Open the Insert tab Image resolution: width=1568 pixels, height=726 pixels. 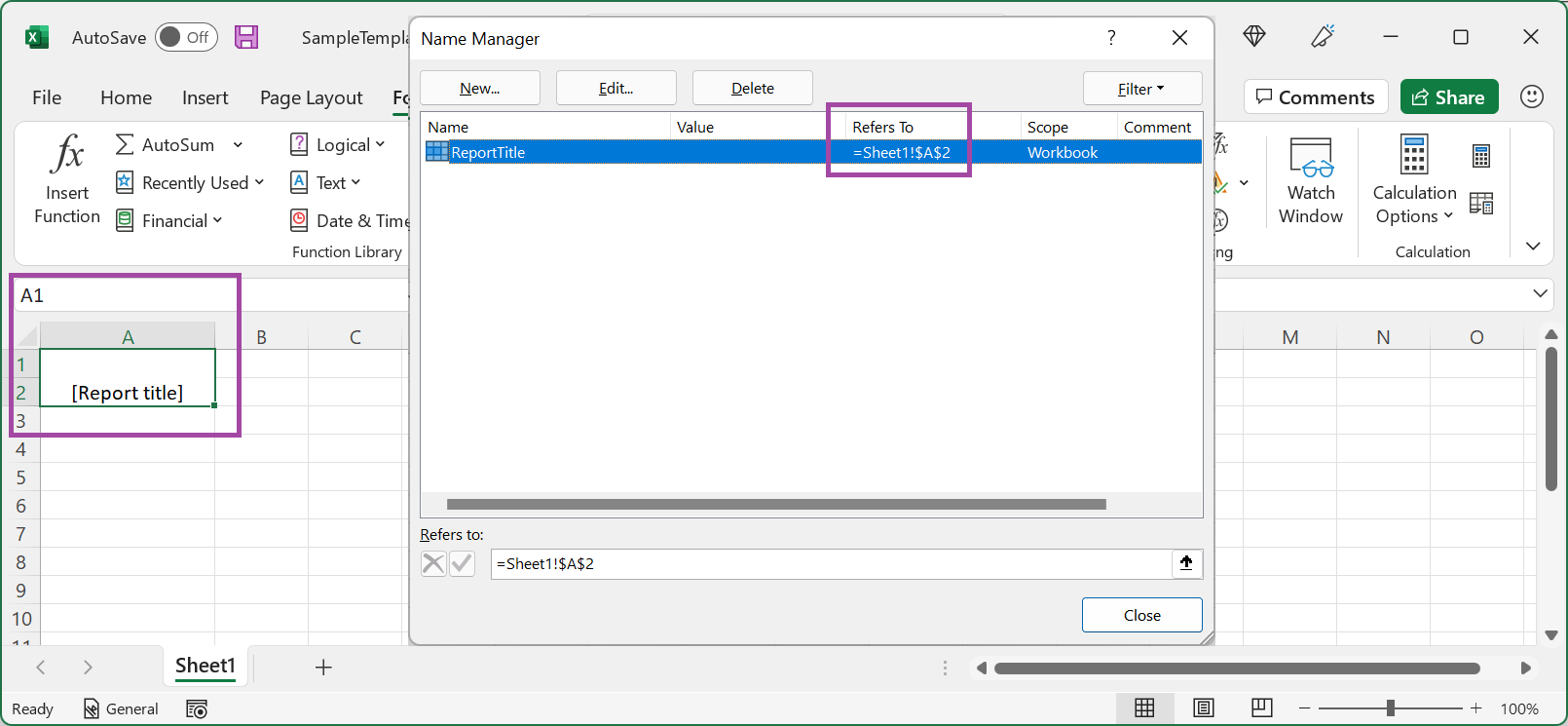tap(205, 97)
